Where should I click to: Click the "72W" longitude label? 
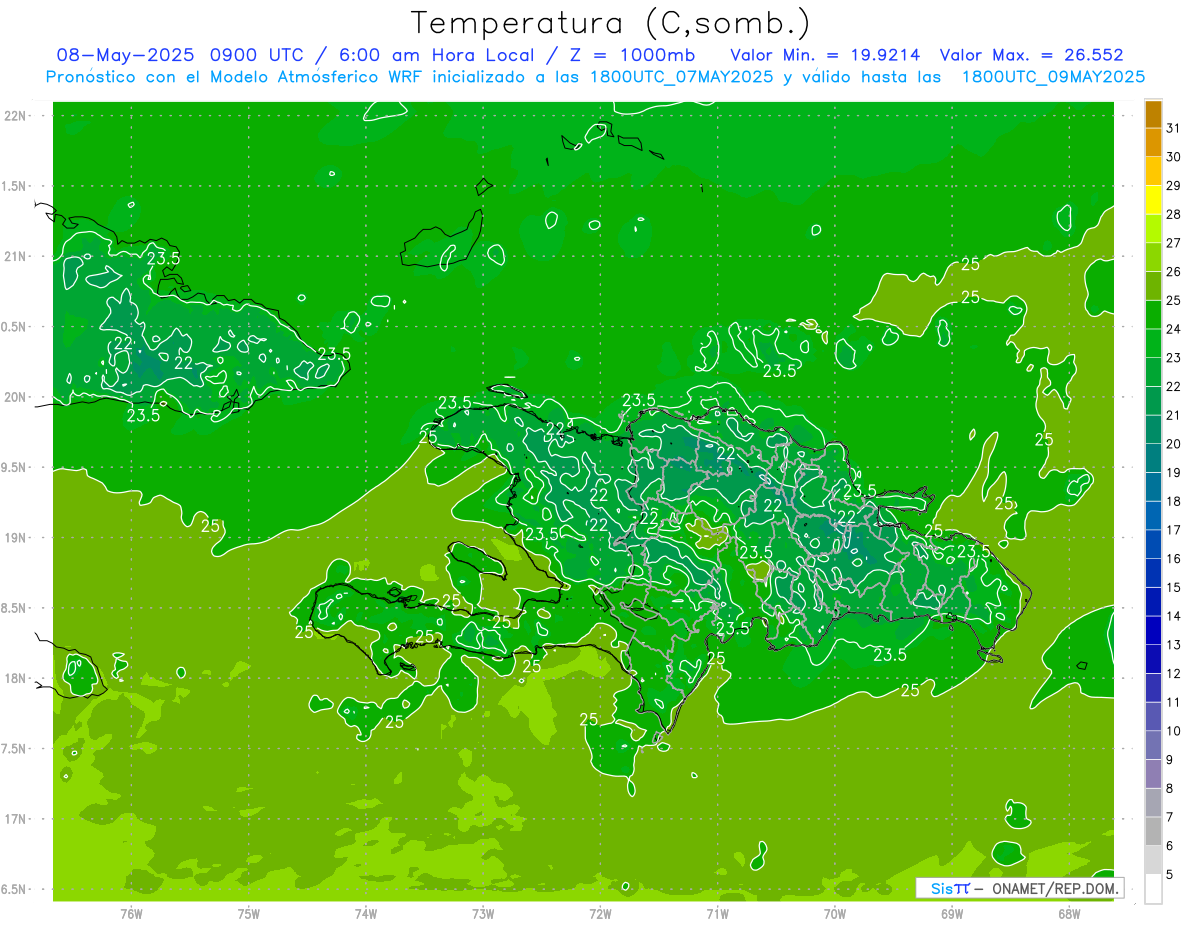coord(600,914)
